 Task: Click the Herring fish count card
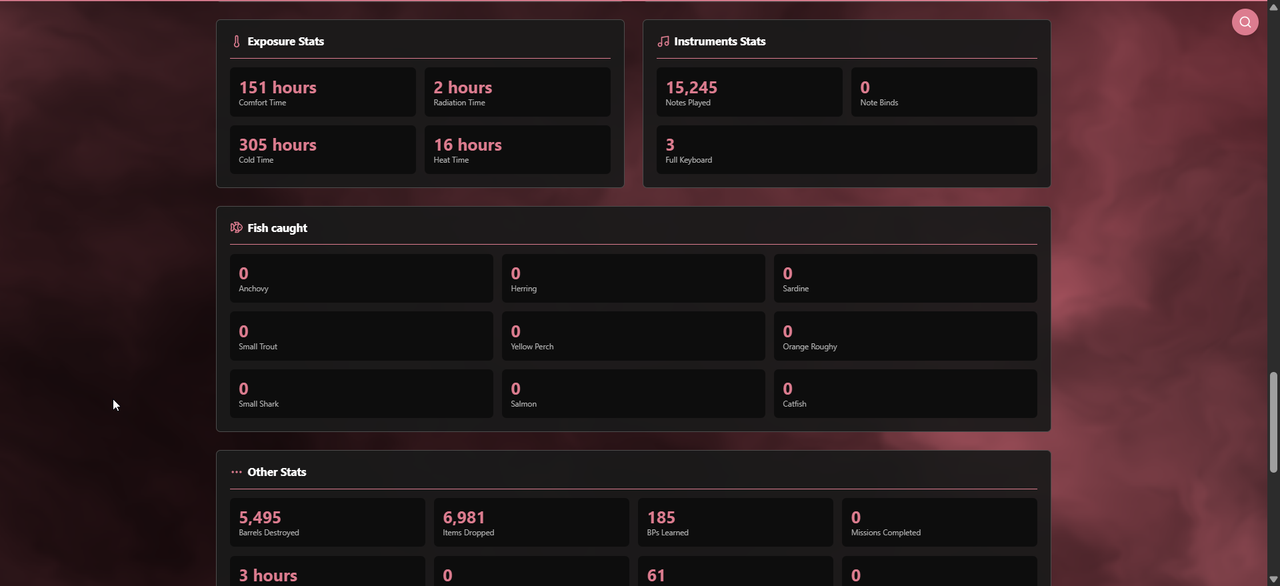click(633, 278)
